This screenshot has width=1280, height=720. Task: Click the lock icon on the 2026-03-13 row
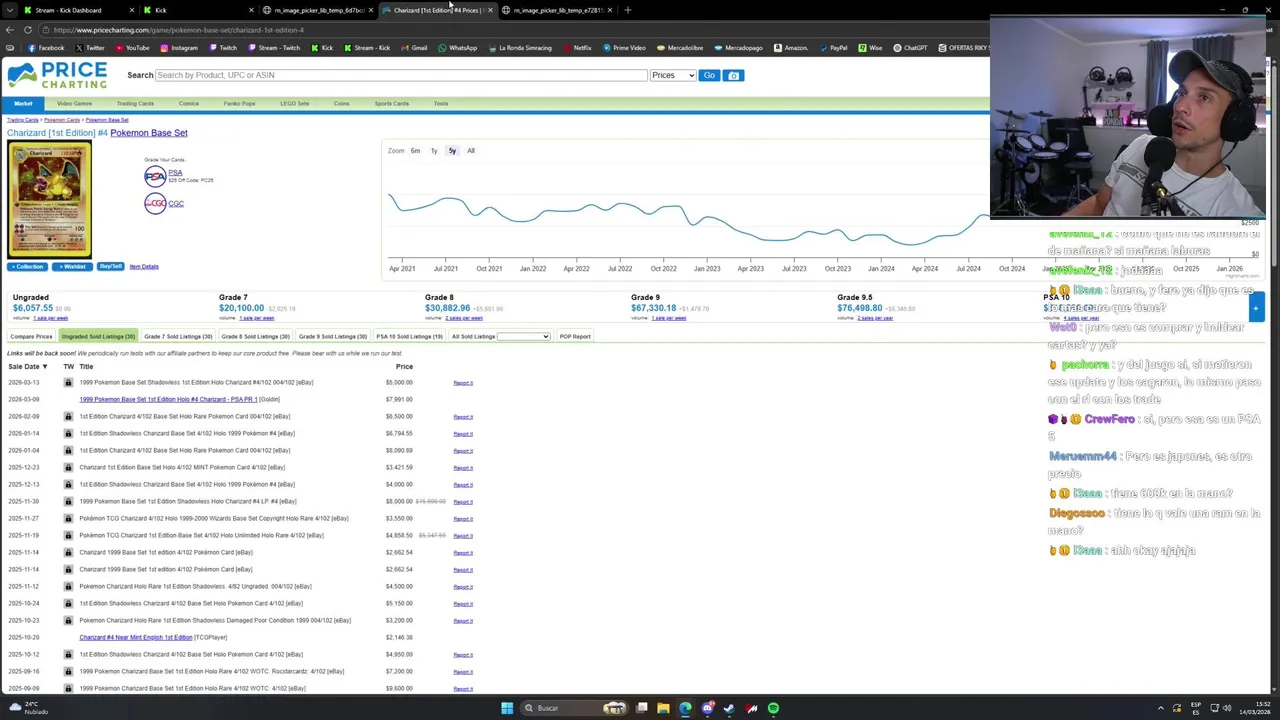click(x=68, y=383)
